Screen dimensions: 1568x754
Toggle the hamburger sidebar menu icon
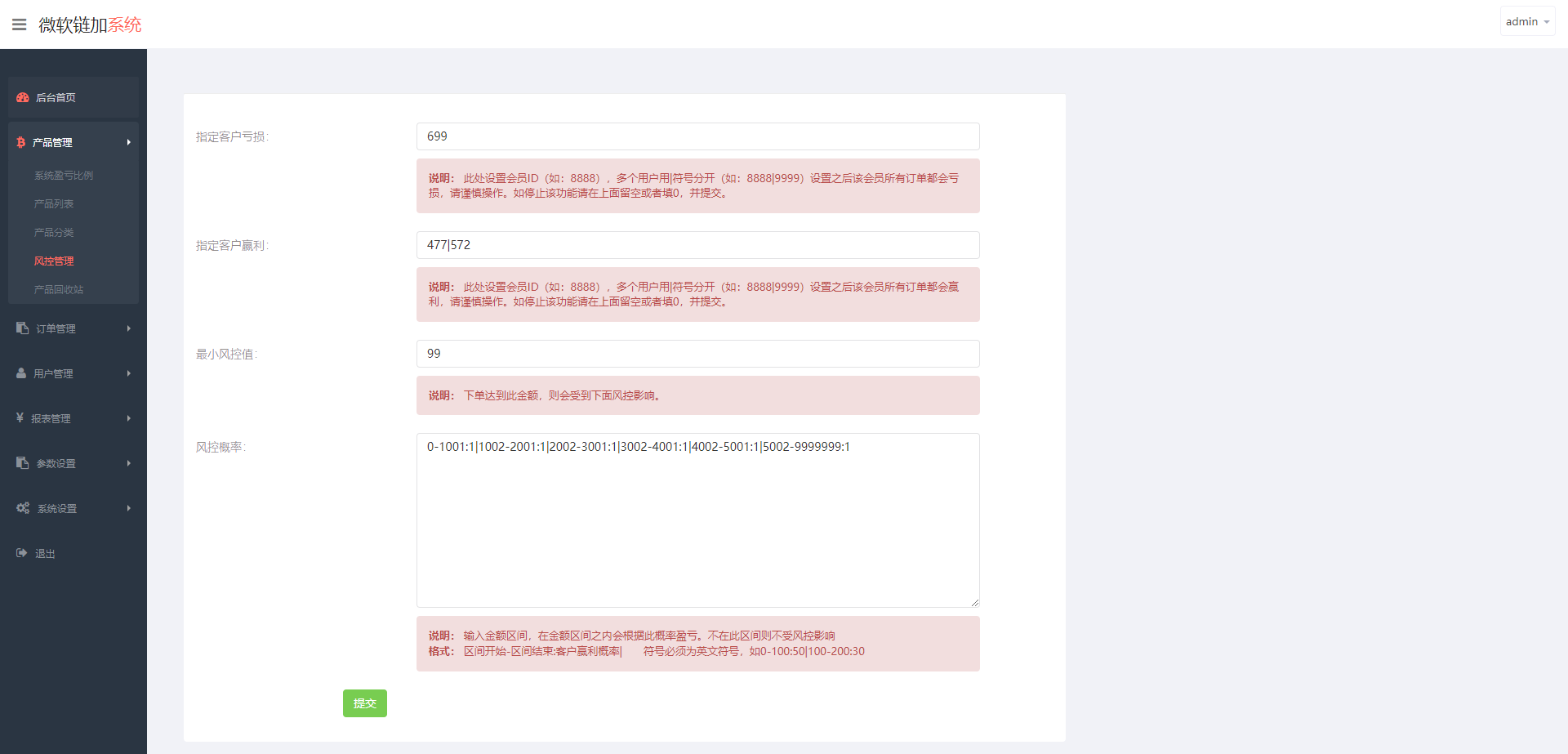pyautogui.click(x=20, y=25)
